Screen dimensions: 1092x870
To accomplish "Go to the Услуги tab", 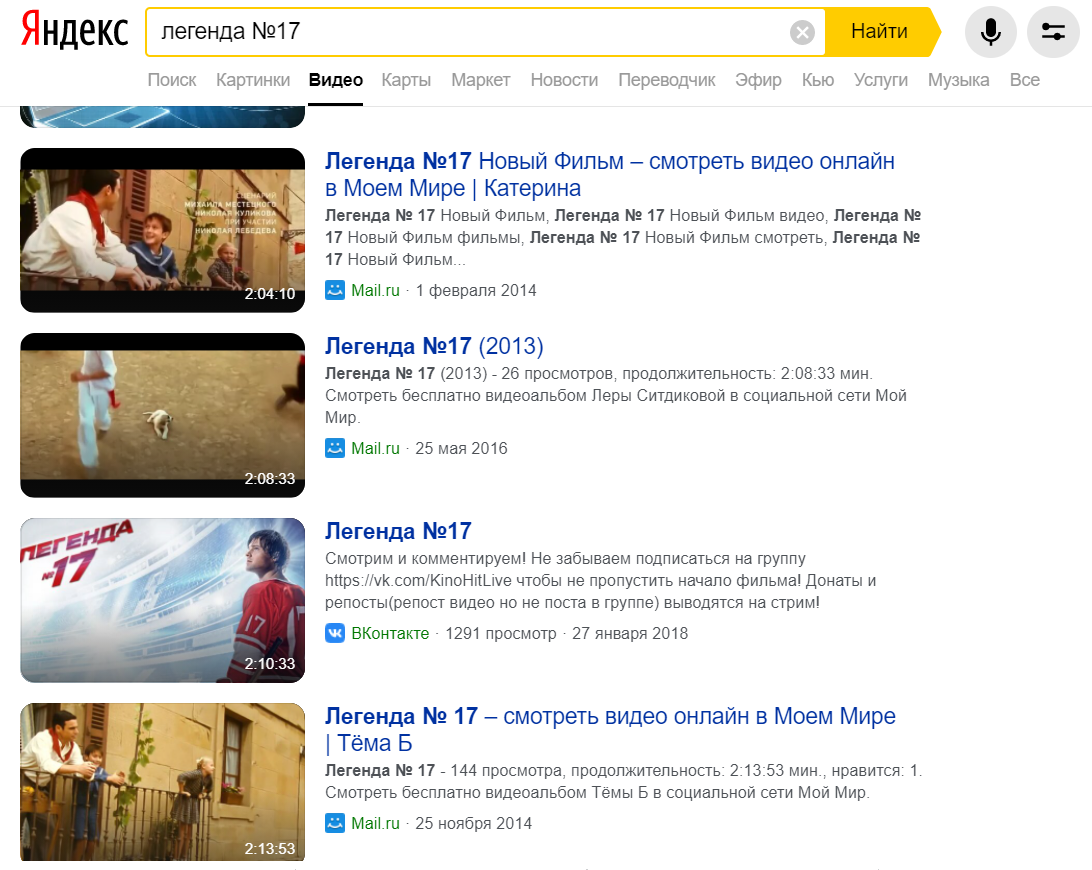I will [x=881, y=80].
